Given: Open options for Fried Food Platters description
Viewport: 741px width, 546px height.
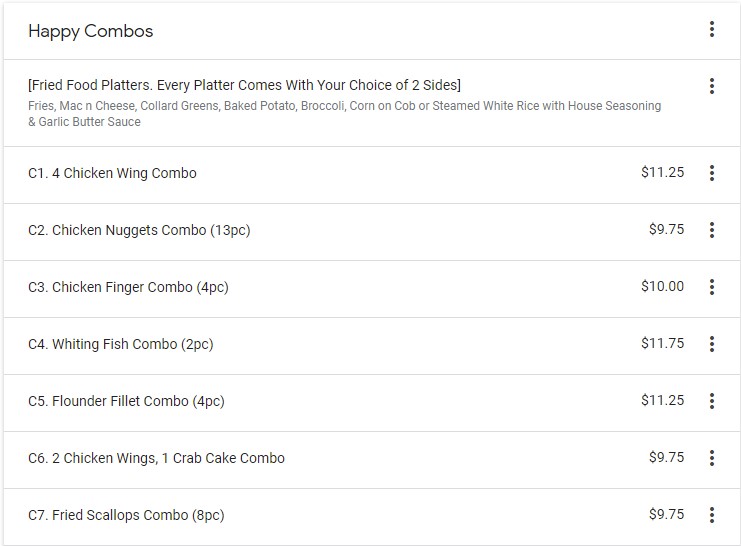Looking at the screenshot, I should pos(711,86).
